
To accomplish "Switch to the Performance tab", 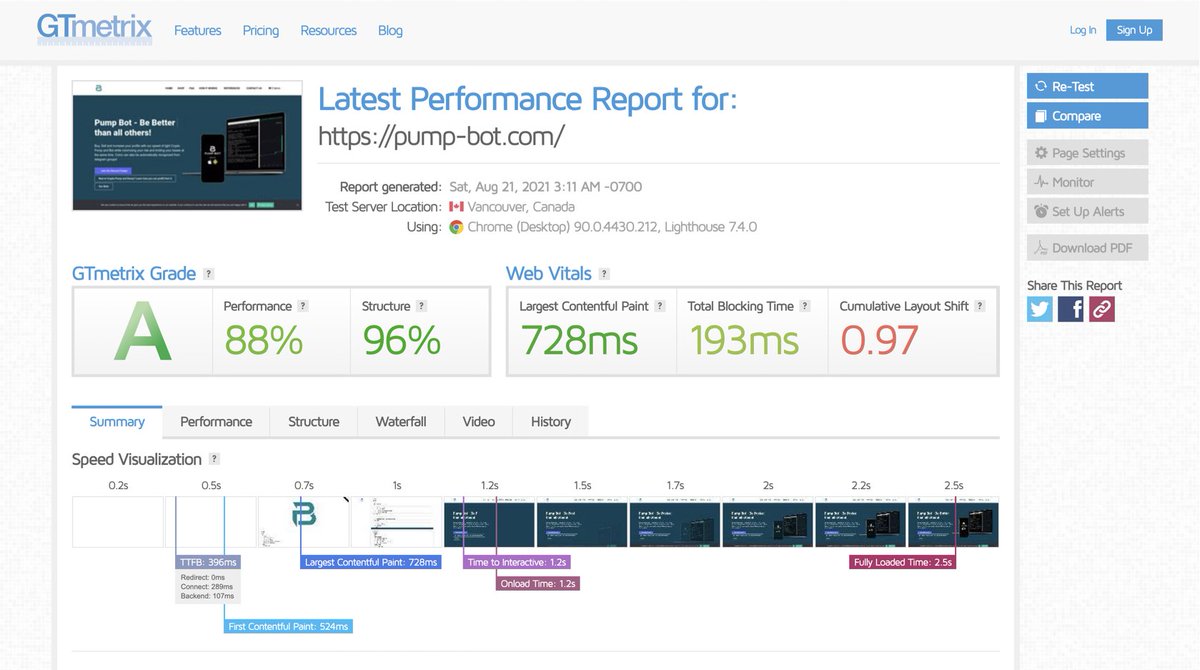I will 216,421.
